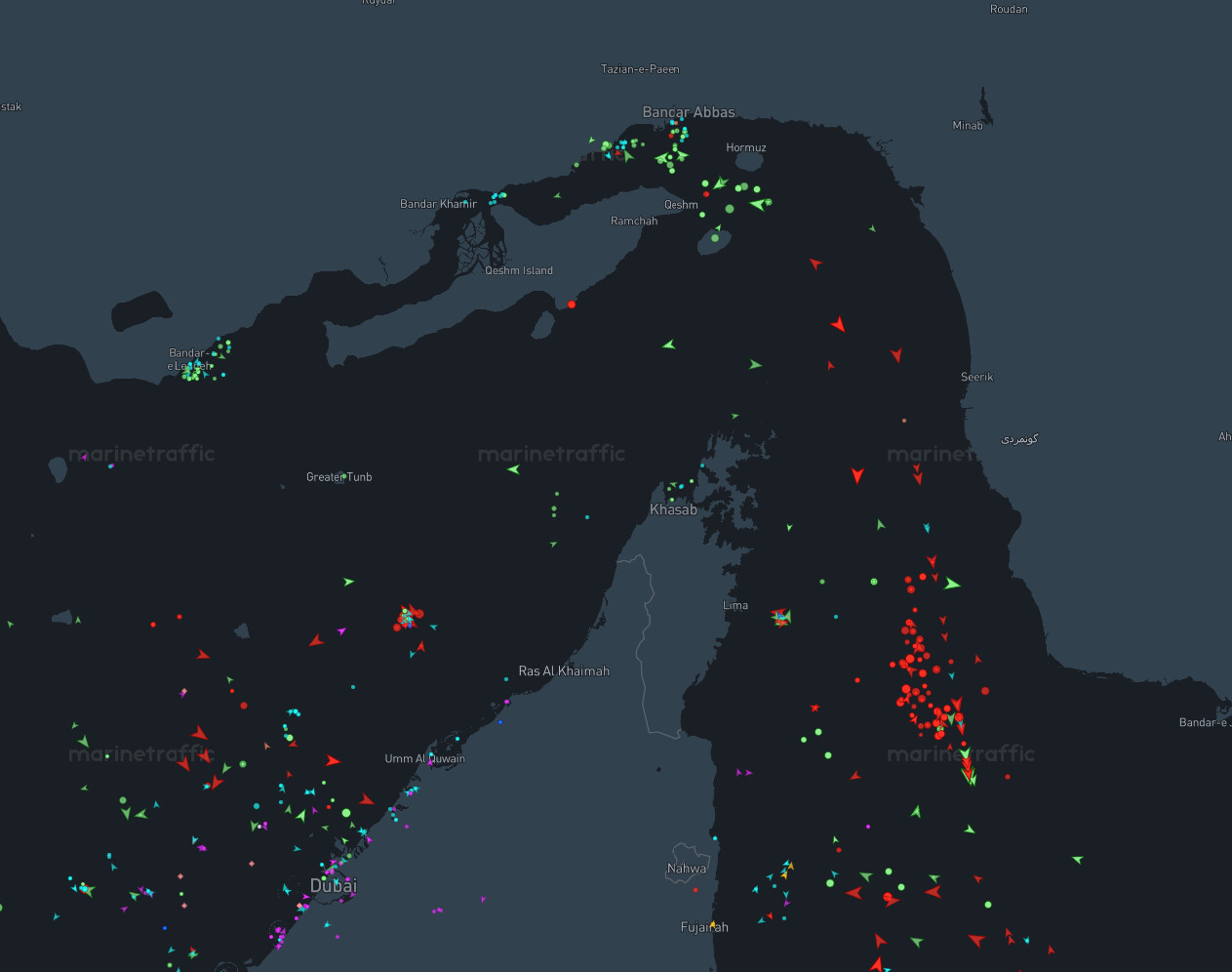The height and width of the screenshot is (972, 1232).
Task: Click the cyan dot vessel west of Khasab
Action: (x=587, y=517)
